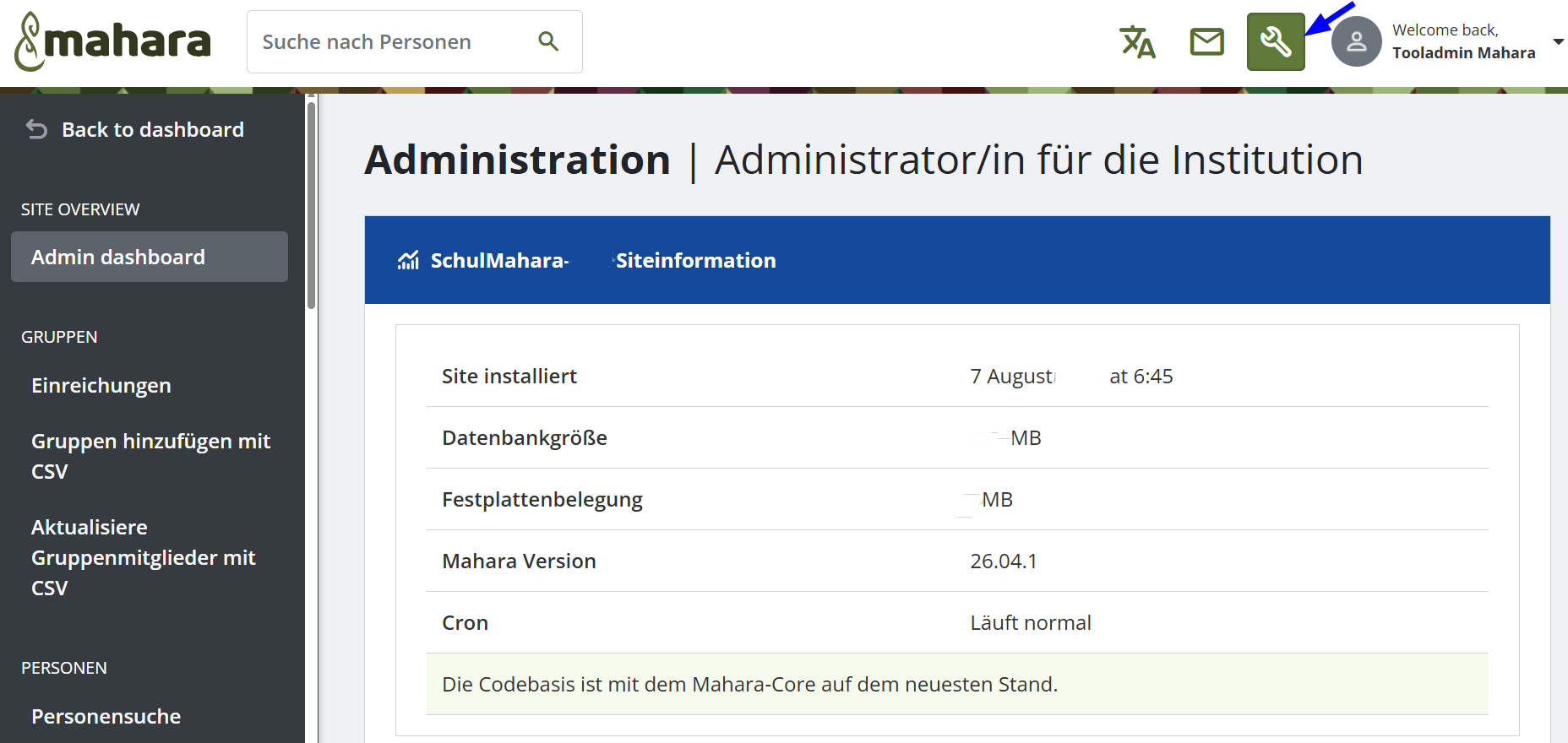Click SchulMahara Siteinformation heading

603,260
